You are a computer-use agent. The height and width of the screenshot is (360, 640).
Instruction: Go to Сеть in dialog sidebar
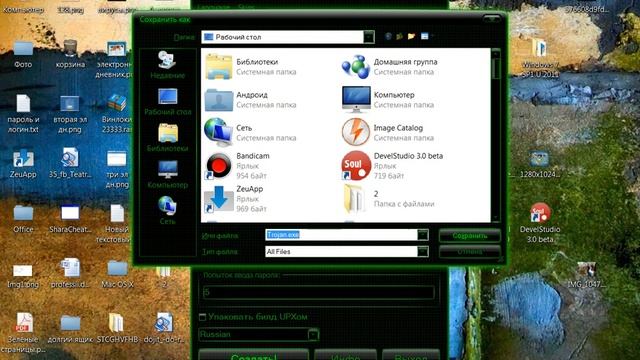coord(167,211)
